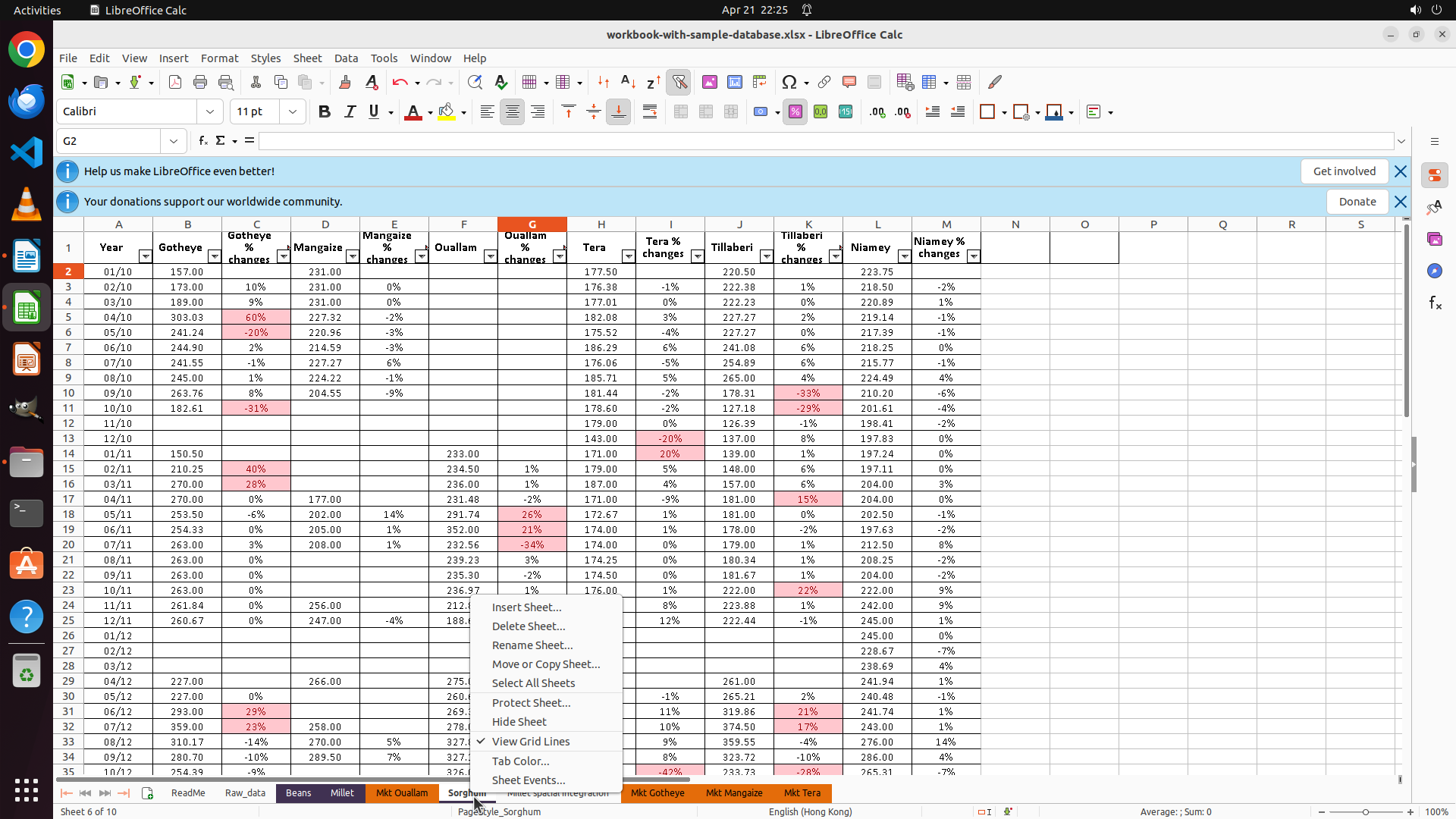The width and height of the screenshot is (1456, 819).
Task: Click the Print icon in toolbar
Action: [x=200, y=82]
